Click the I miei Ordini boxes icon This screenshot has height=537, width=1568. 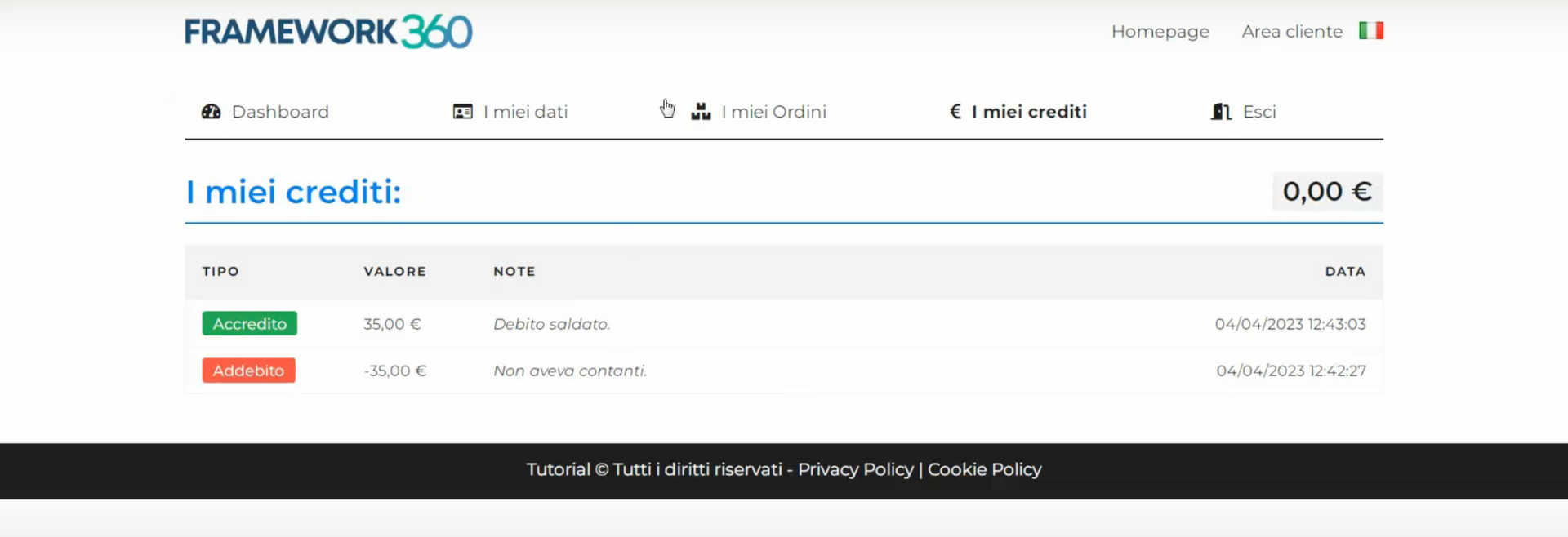701,111
